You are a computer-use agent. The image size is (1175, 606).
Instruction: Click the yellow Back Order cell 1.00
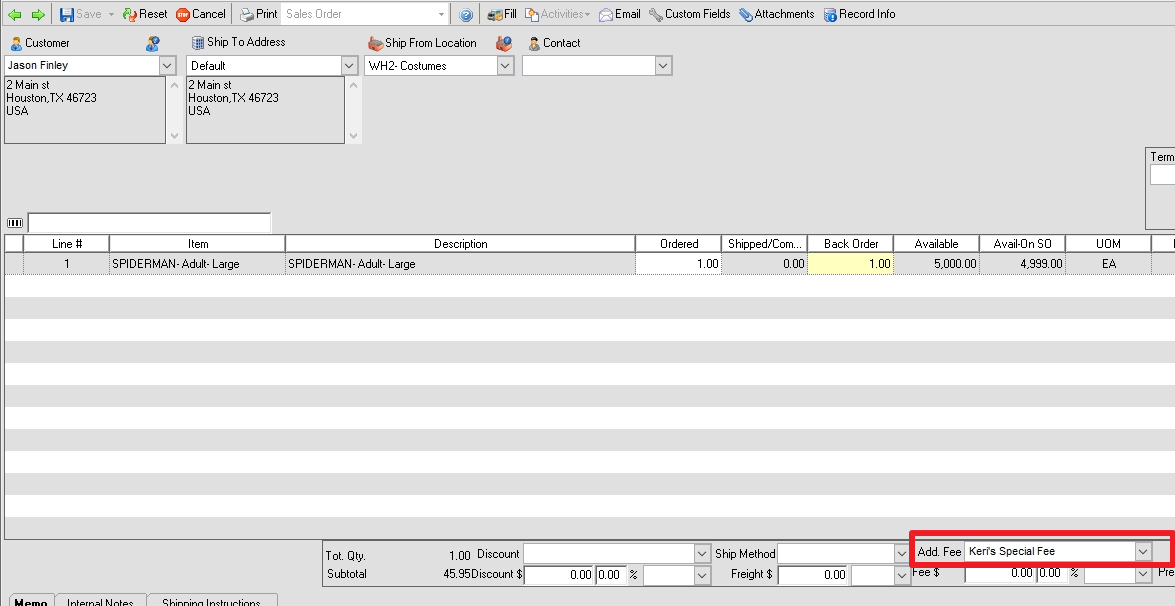851,264
